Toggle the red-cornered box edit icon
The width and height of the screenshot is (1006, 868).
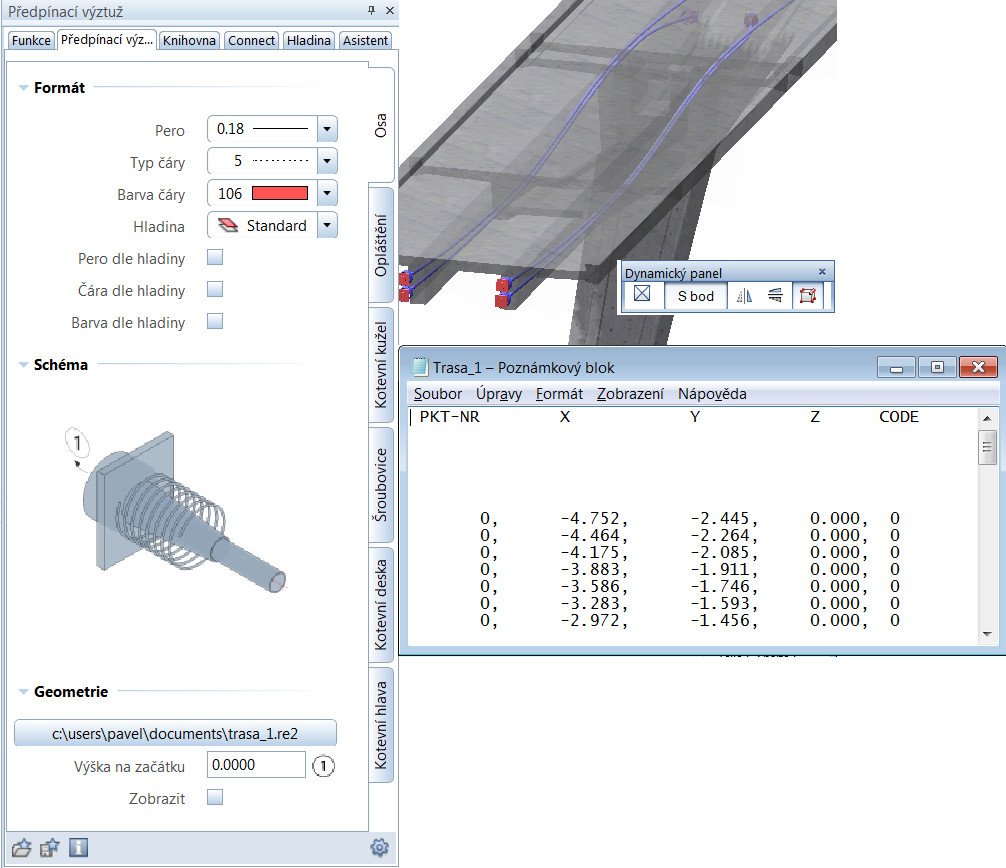coord(808,295)
